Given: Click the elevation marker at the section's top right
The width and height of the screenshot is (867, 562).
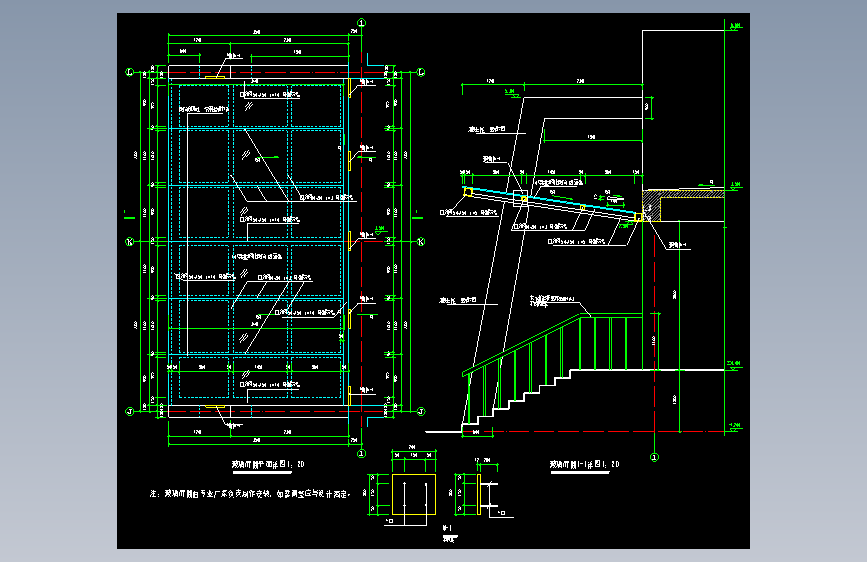Looking at the screenshot, I should (x=735, y=26).
